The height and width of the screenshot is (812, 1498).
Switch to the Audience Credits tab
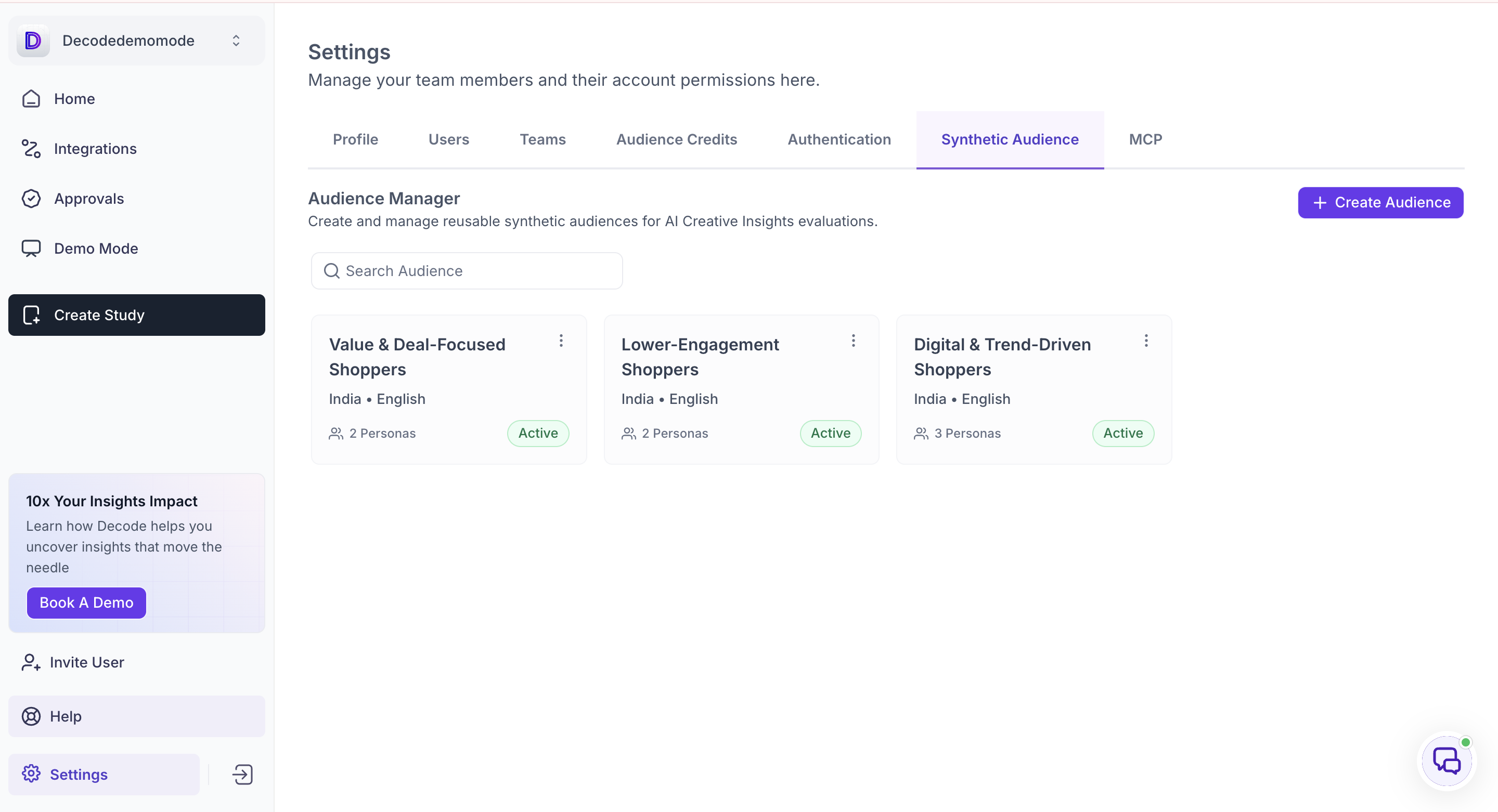point(676,139)
